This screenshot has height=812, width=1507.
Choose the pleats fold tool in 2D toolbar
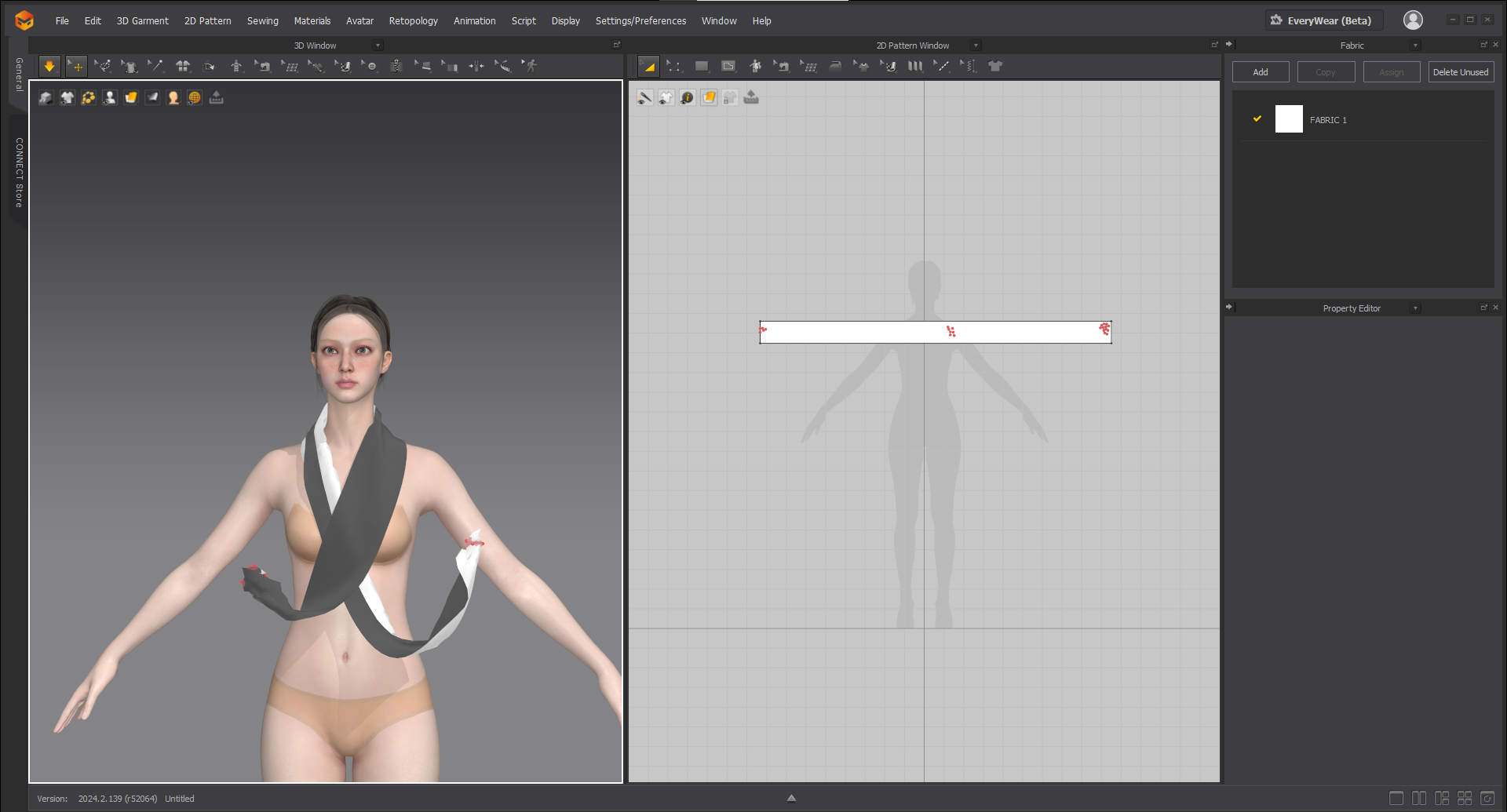pos(915,67)
